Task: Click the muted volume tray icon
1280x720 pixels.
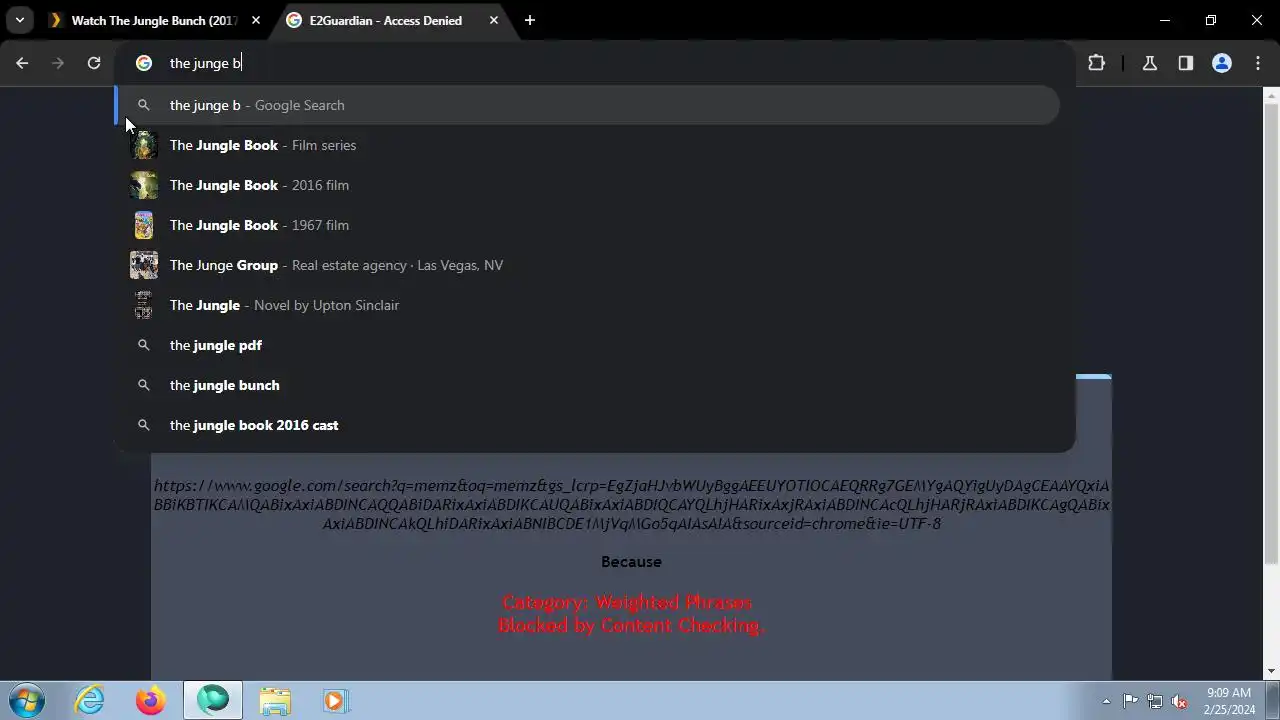Action: pyautogui.click(x=1180, y=701)
